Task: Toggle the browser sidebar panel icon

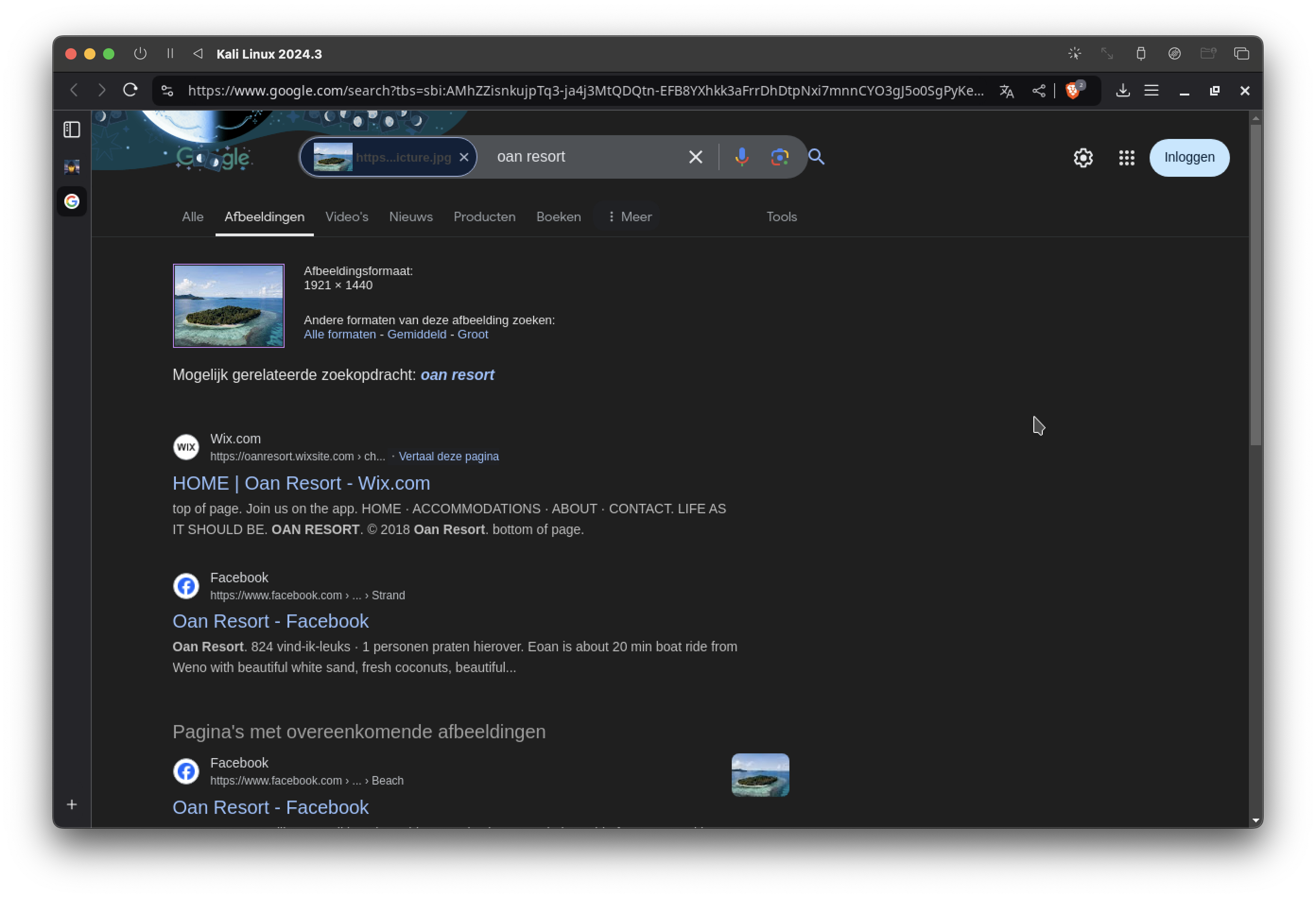Action: point(72,130)
